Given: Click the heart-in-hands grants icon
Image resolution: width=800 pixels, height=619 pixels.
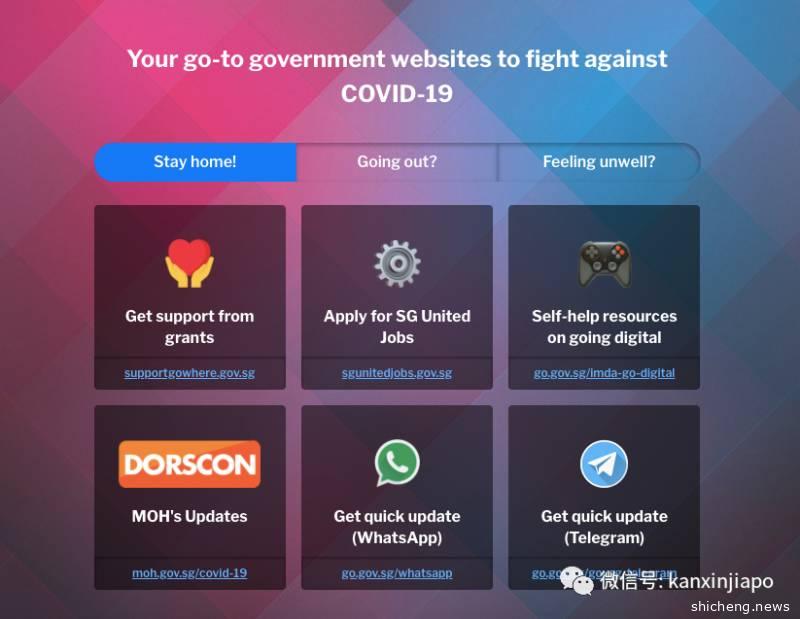Looking at the screenshot, I should point(189,263).
